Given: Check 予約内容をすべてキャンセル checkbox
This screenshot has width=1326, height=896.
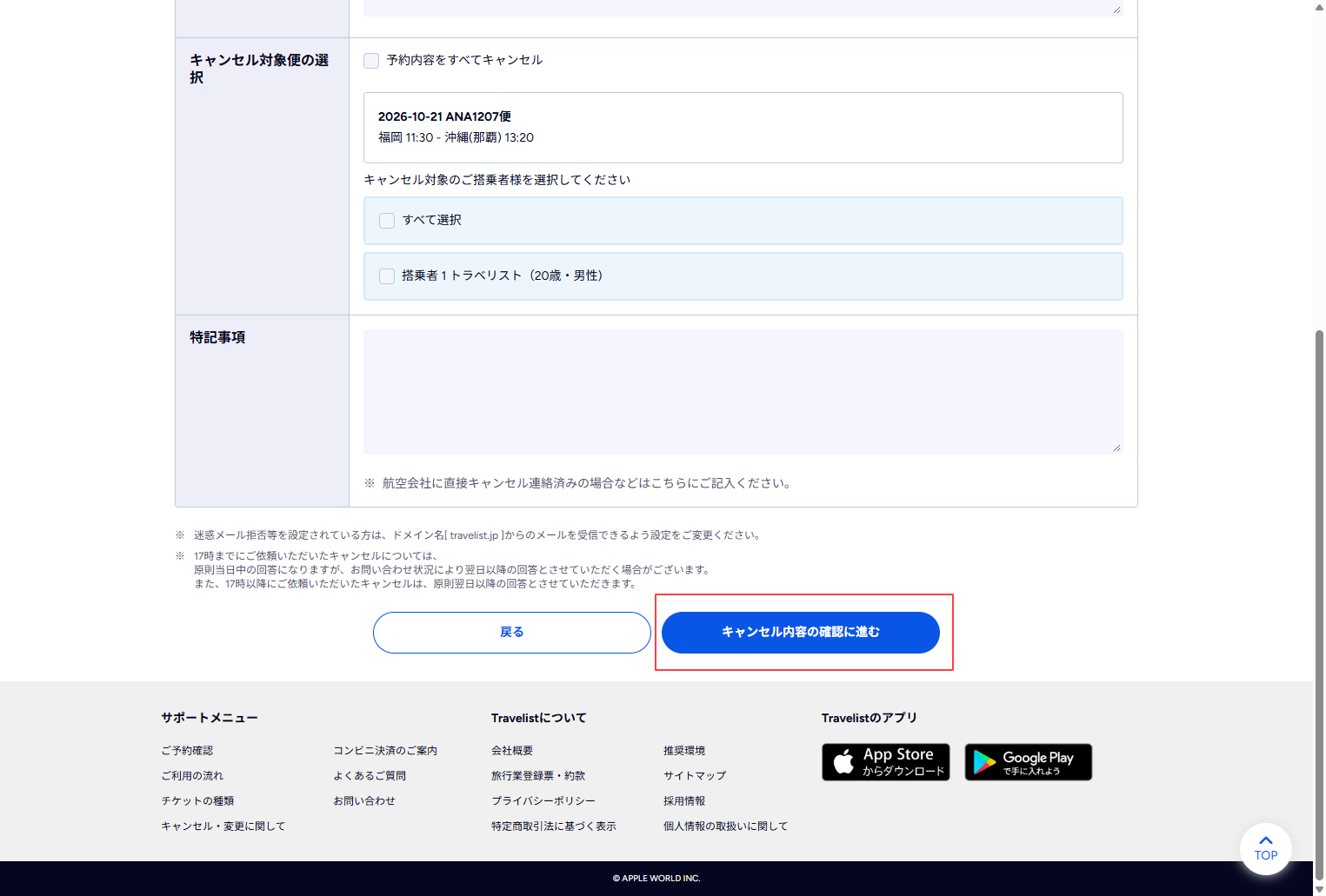Looking at the screenshot, I should pyautogui.click(x=371, y=61).
